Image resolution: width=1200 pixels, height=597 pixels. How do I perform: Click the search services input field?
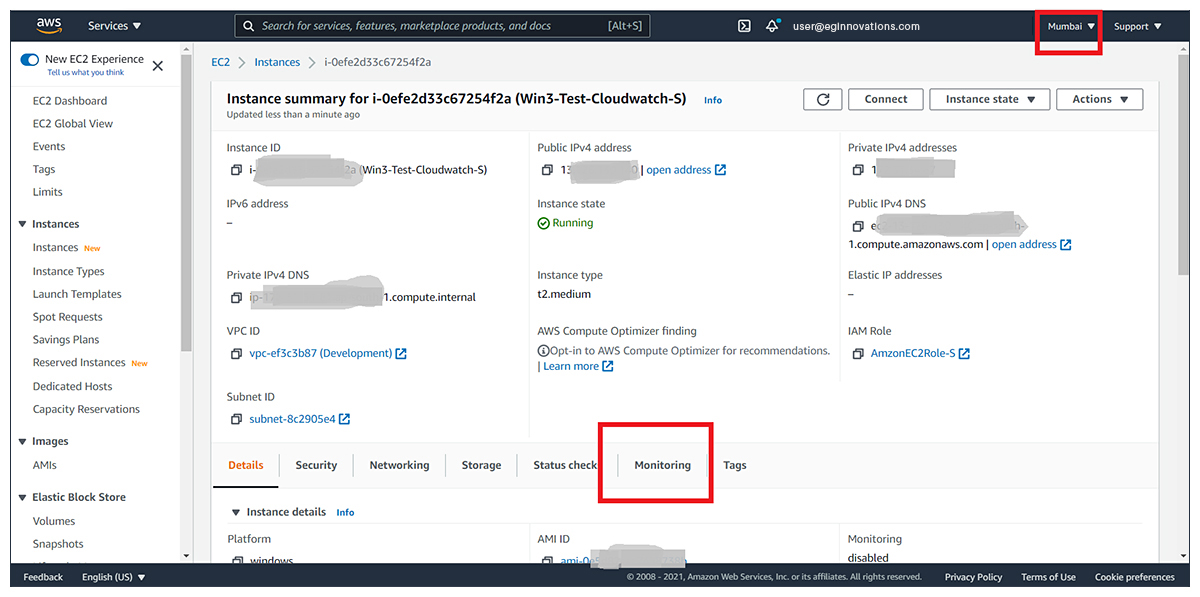430,26
